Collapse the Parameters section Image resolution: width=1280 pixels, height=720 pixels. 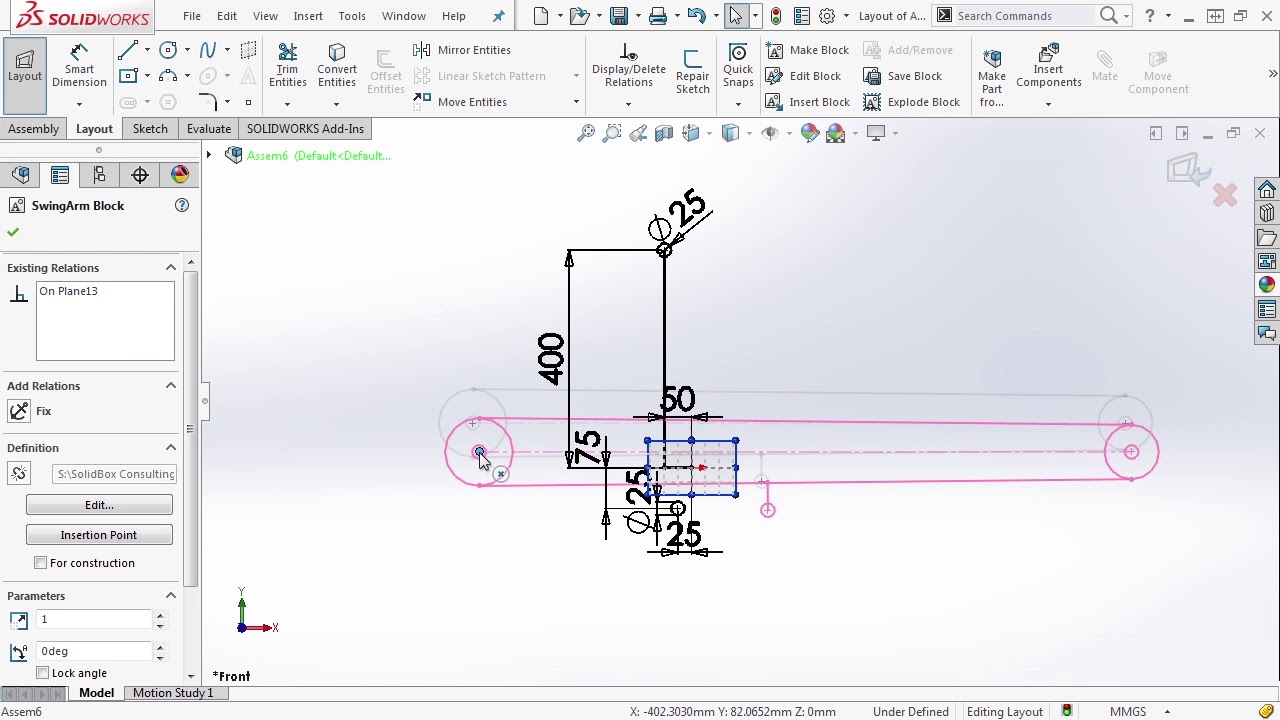[171, 596]
